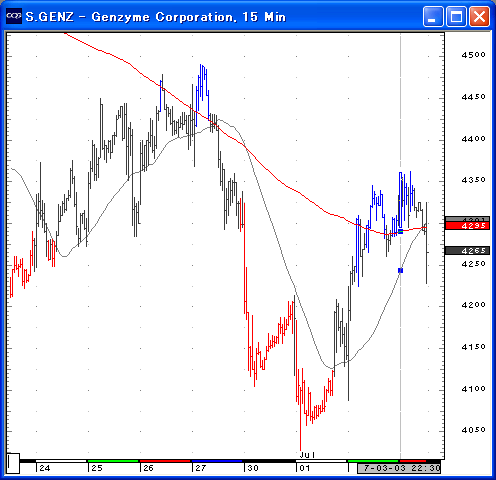Click the 4250 price axis label
Screen dimensions: 496x480
473,264
